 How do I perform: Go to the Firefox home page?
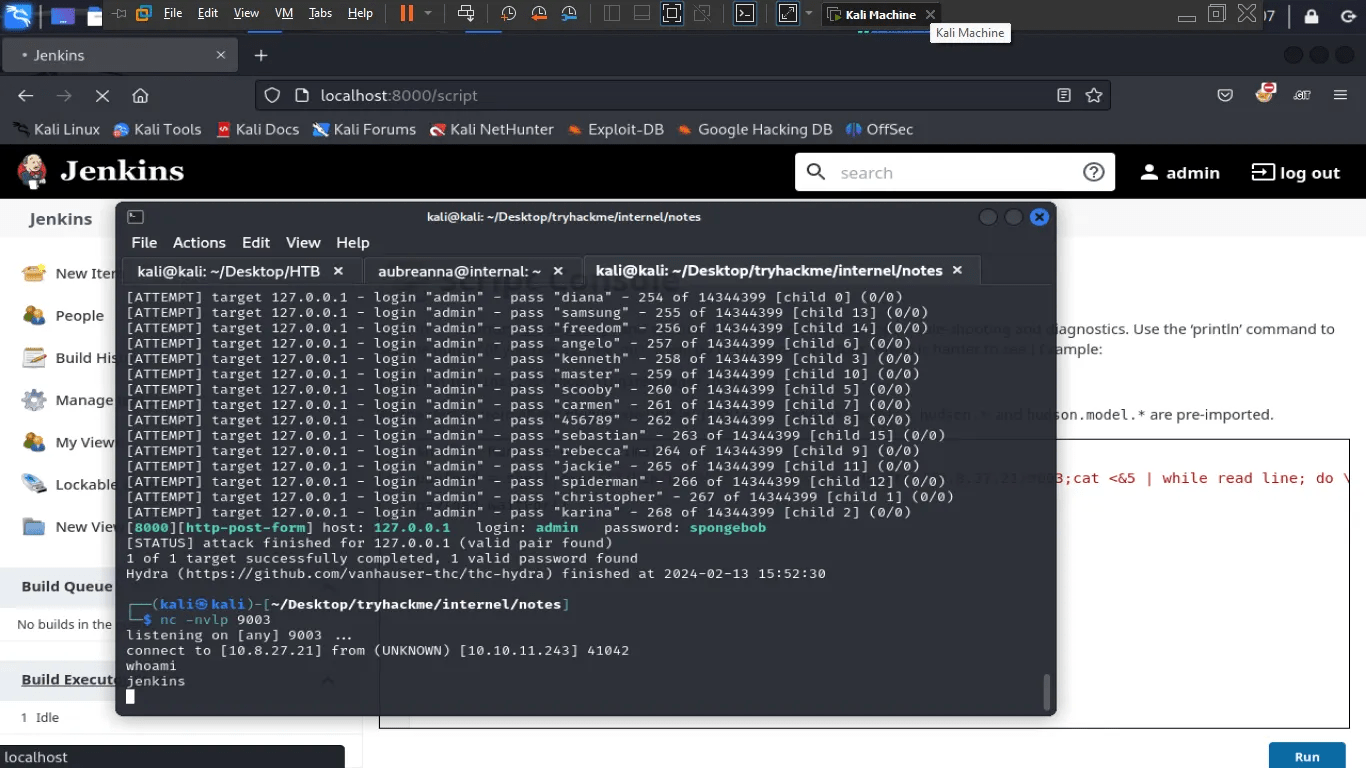[140, 95]
